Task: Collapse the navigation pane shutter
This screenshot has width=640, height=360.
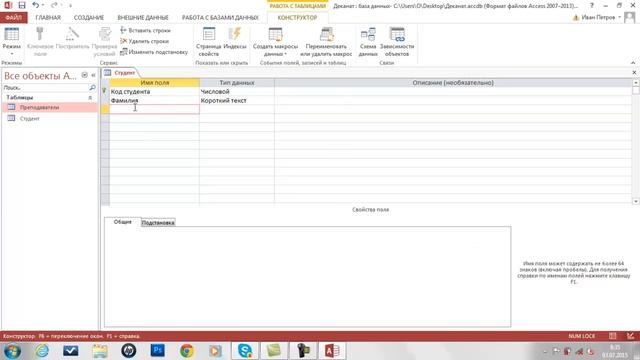Action: coord(93,75)
